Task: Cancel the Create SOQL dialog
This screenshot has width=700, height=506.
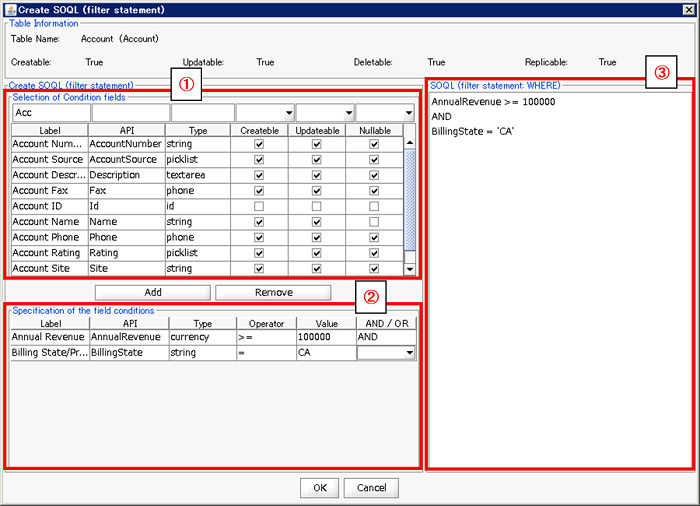Action: 371,487
